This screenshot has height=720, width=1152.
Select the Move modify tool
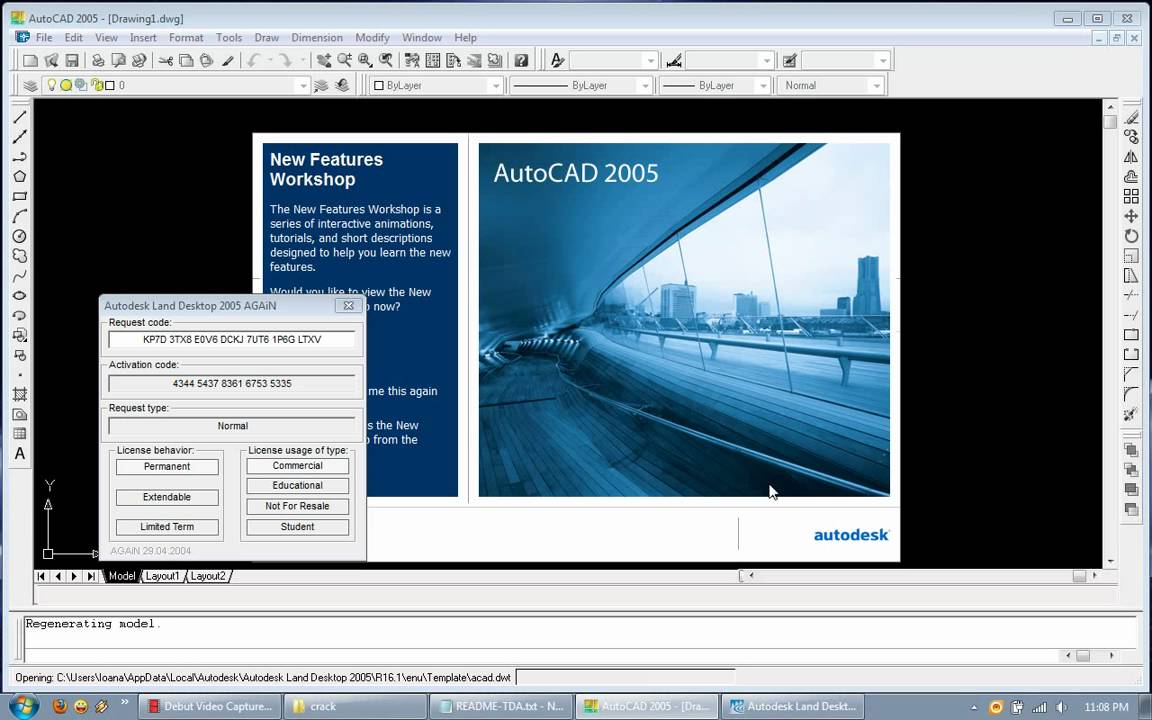[1131, 216]
